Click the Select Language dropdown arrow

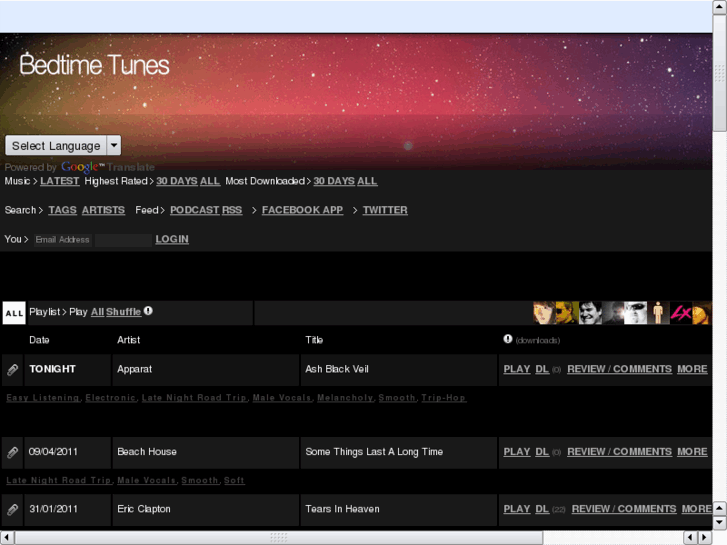tap(114, 146)
